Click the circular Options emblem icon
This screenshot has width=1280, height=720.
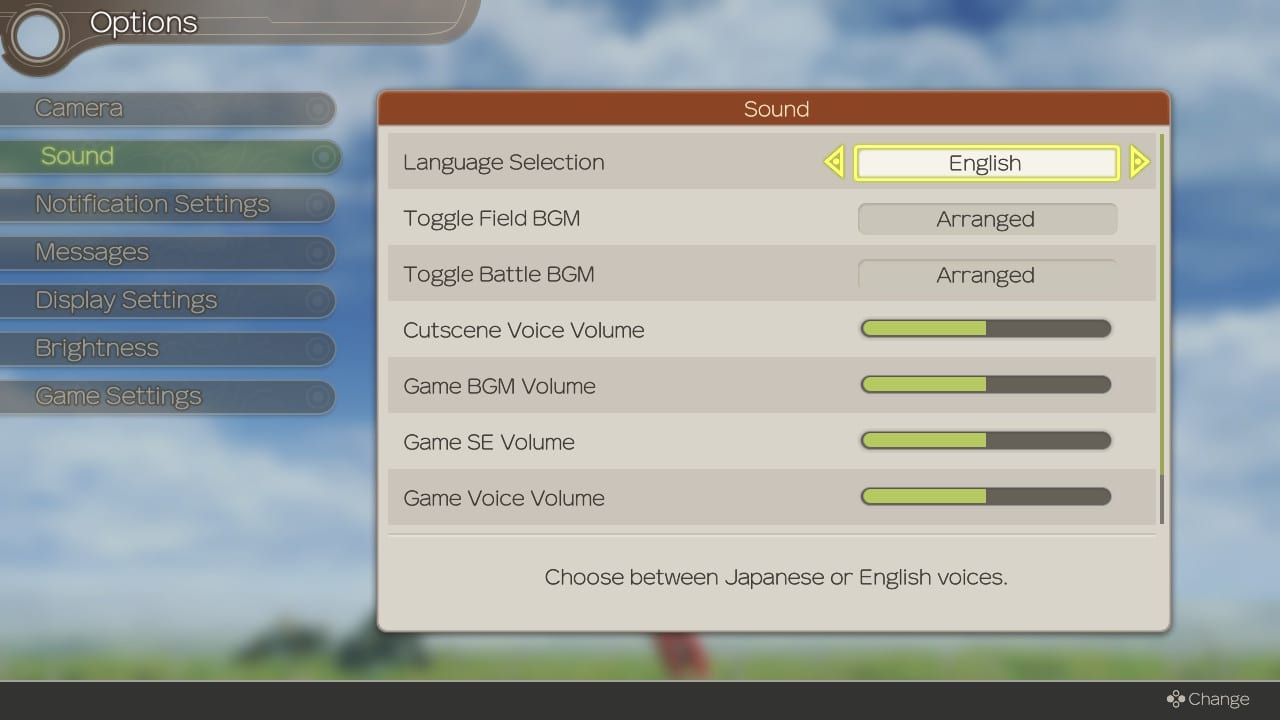38,36
